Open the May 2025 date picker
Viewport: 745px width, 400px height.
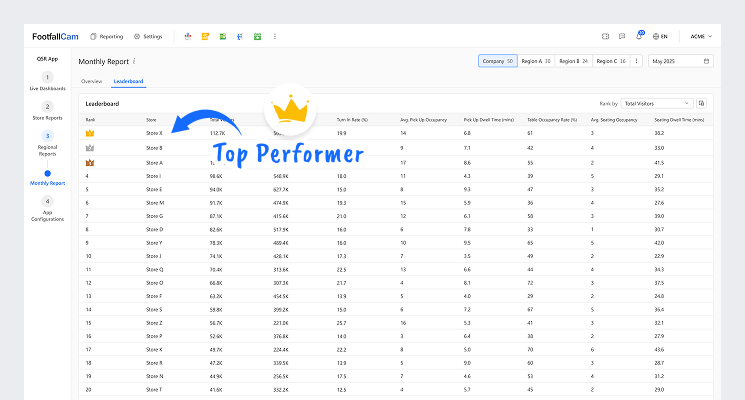tap(680, 61)
